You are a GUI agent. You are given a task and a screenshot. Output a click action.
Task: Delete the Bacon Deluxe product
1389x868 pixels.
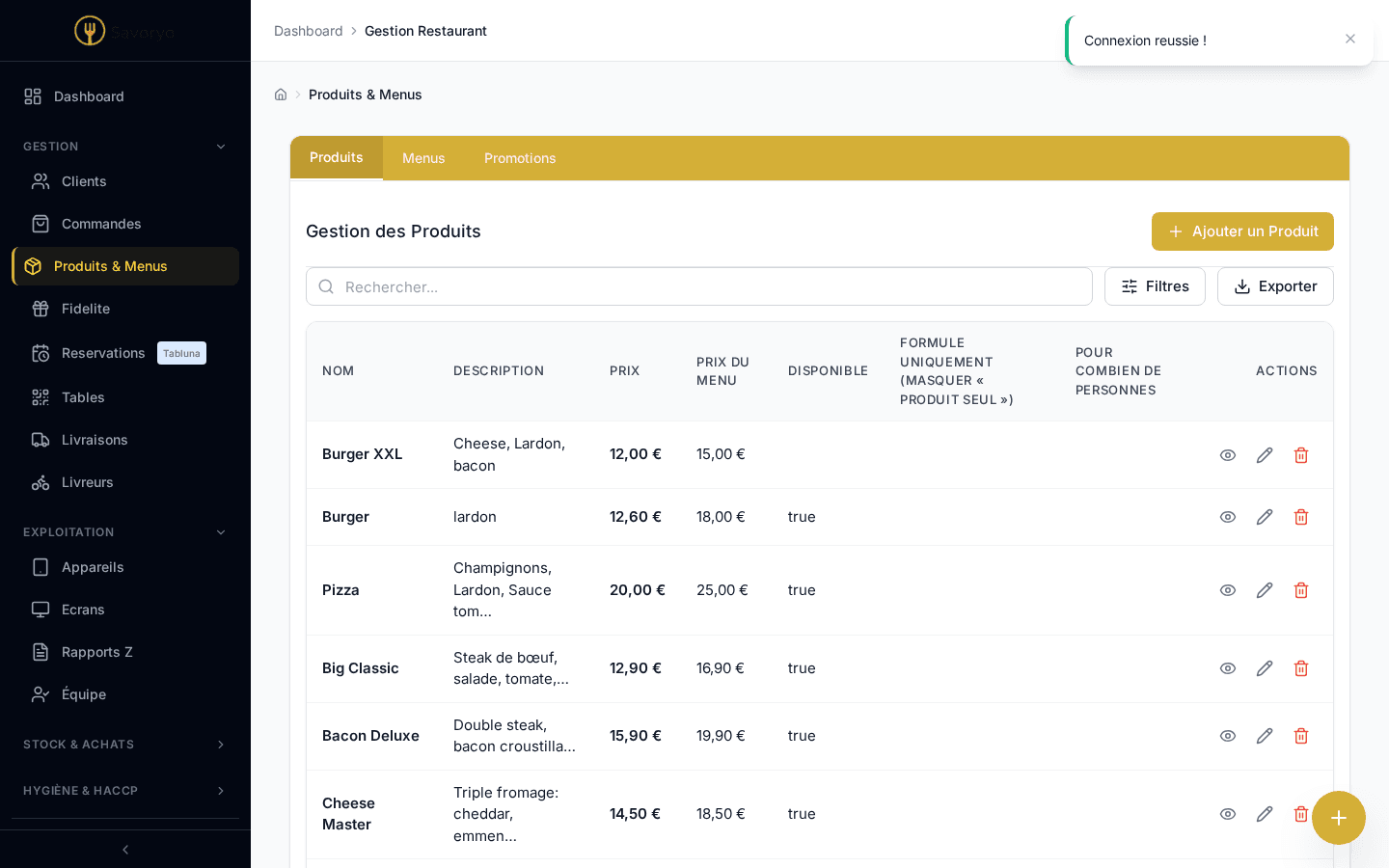tap(1301, 736)
